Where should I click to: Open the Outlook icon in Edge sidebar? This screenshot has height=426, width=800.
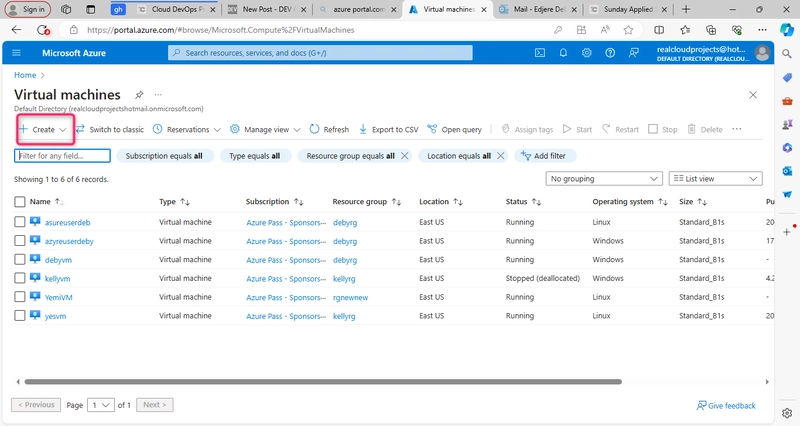tap(787, 171)
